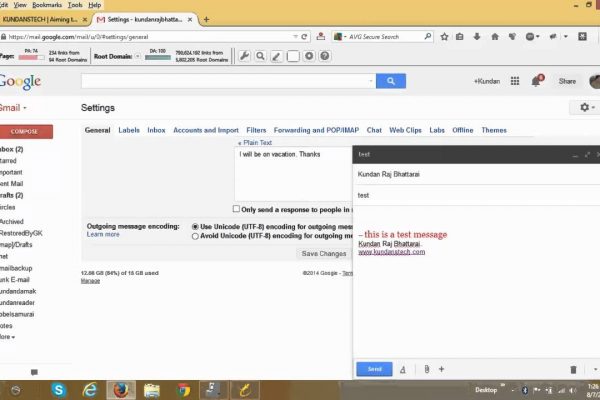Click the MozBar wrench tool icon
This screenshot has width=600, height=400.
click(244, 56)
